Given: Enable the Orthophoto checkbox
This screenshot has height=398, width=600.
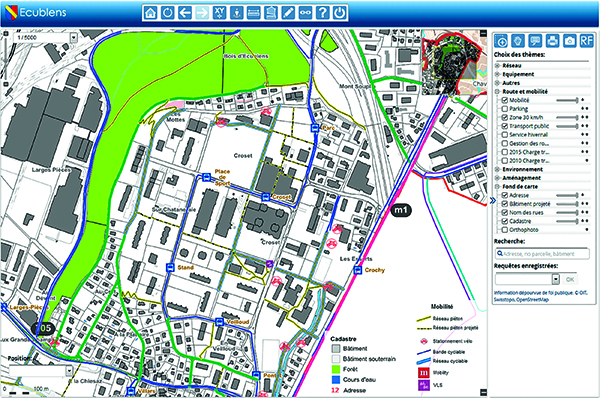Looking at the screenshot, I should point(505,230).
